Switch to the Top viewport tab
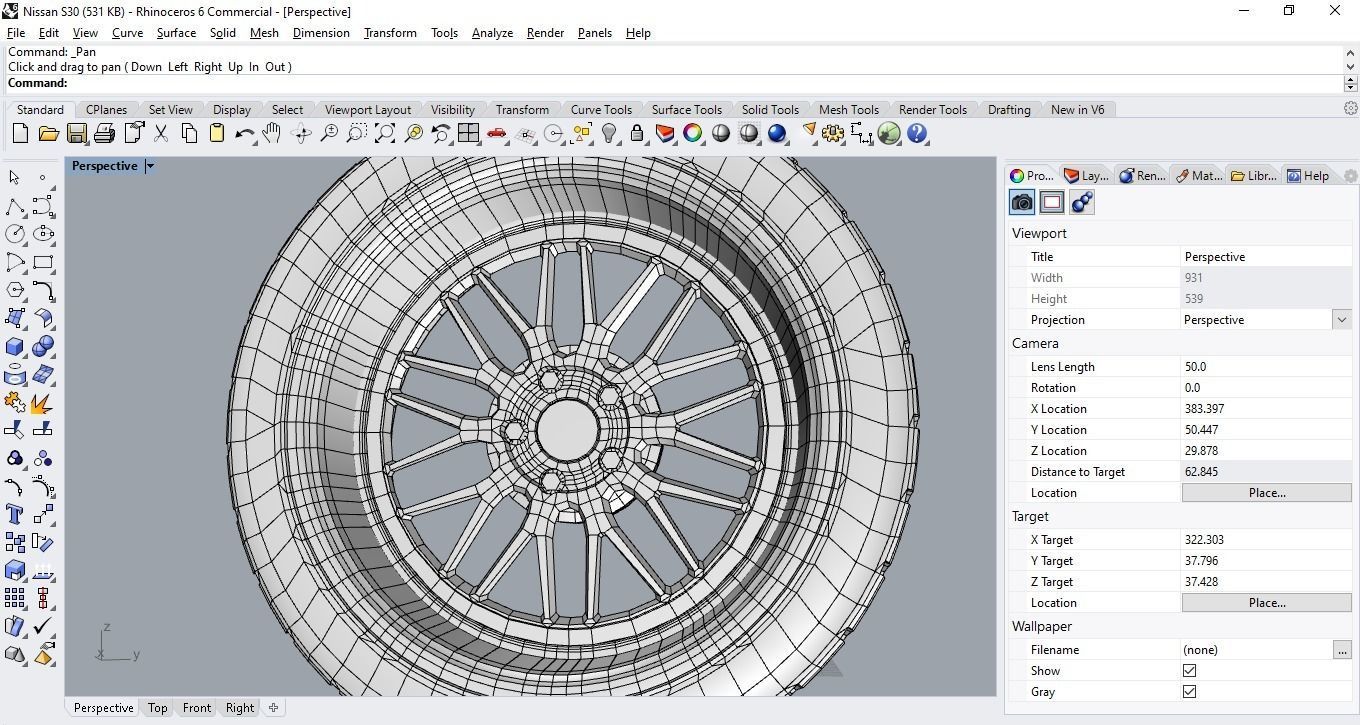 (x=157, y=708)
